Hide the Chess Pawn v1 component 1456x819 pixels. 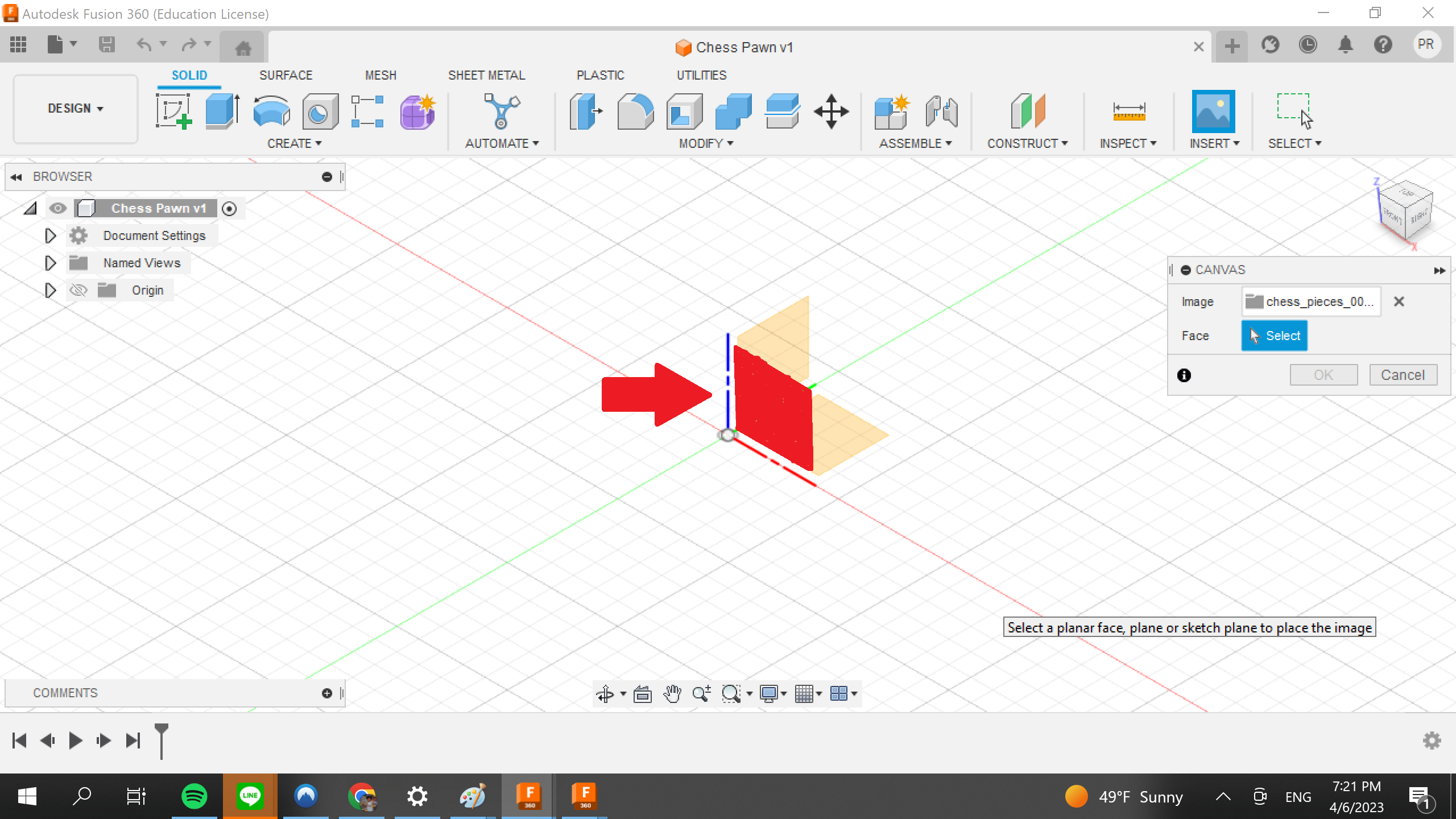58,208
